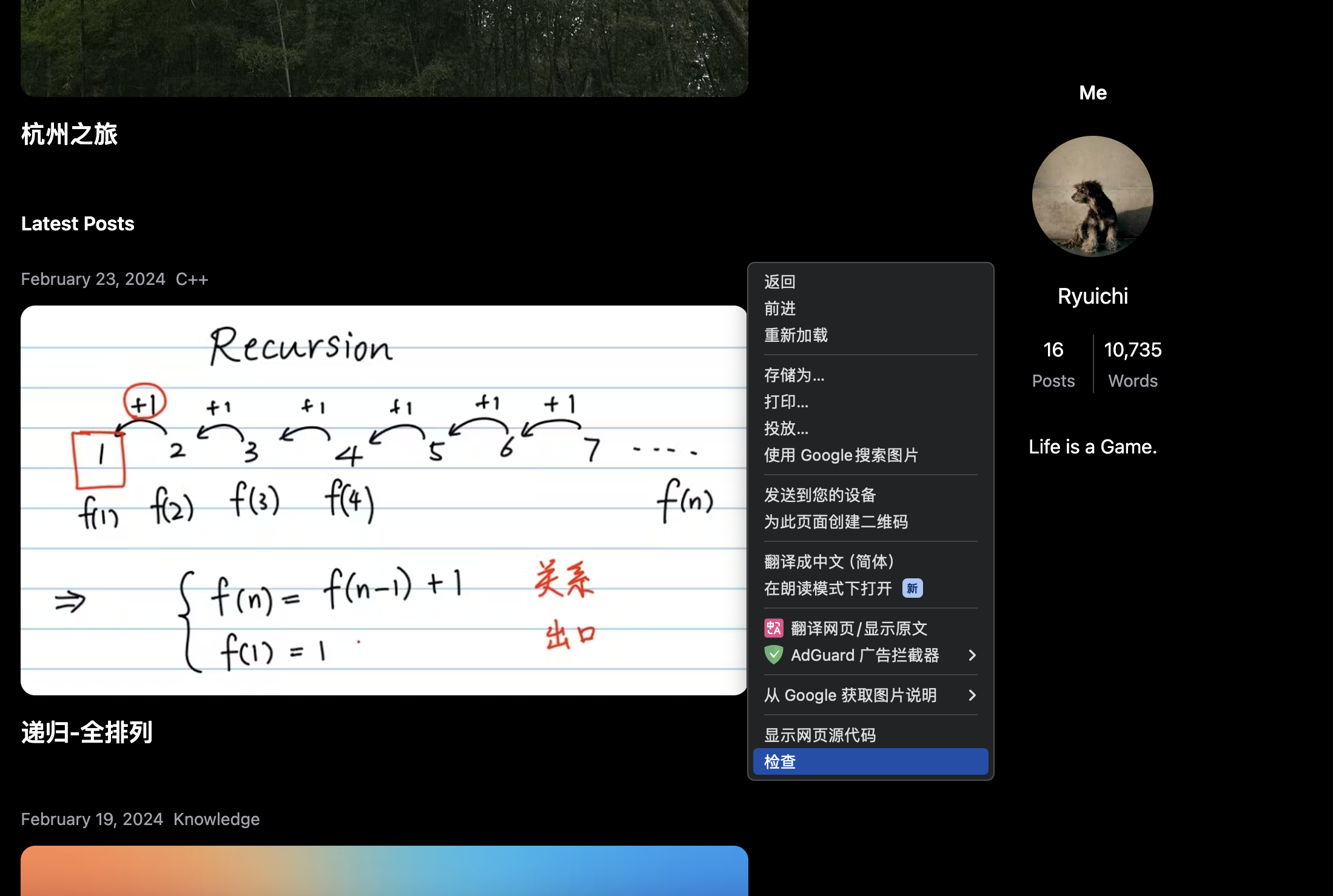Open the 递归-全排列 post title

click(x=87, y=732)
